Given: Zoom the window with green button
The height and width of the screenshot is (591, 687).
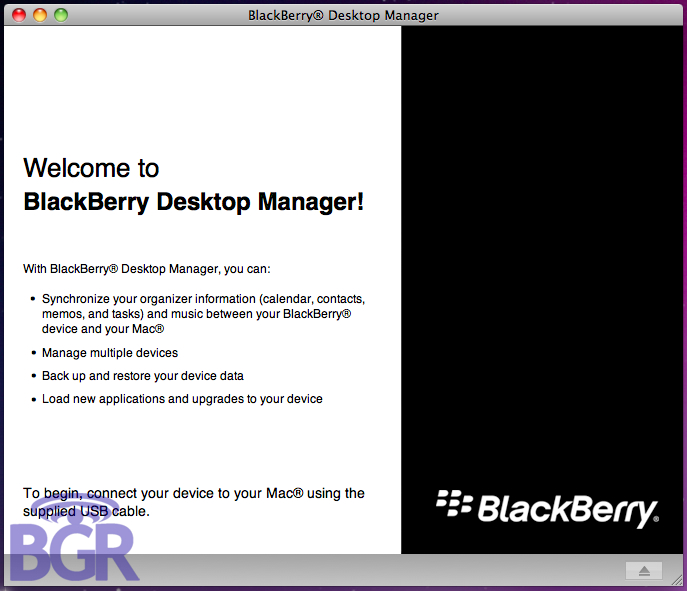Looking at the screenshot, I should pos(61,15).
